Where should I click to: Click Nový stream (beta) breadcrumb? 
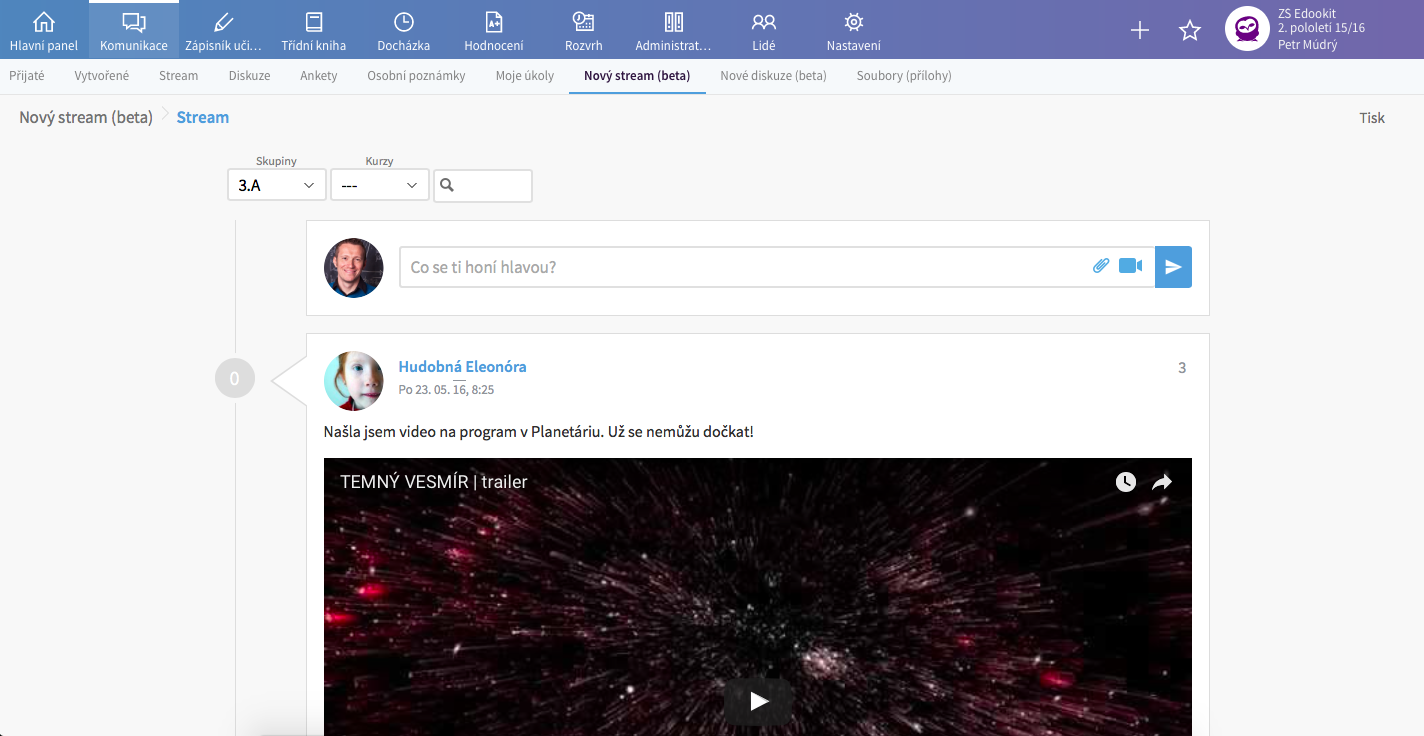click(x=86, y=117)
